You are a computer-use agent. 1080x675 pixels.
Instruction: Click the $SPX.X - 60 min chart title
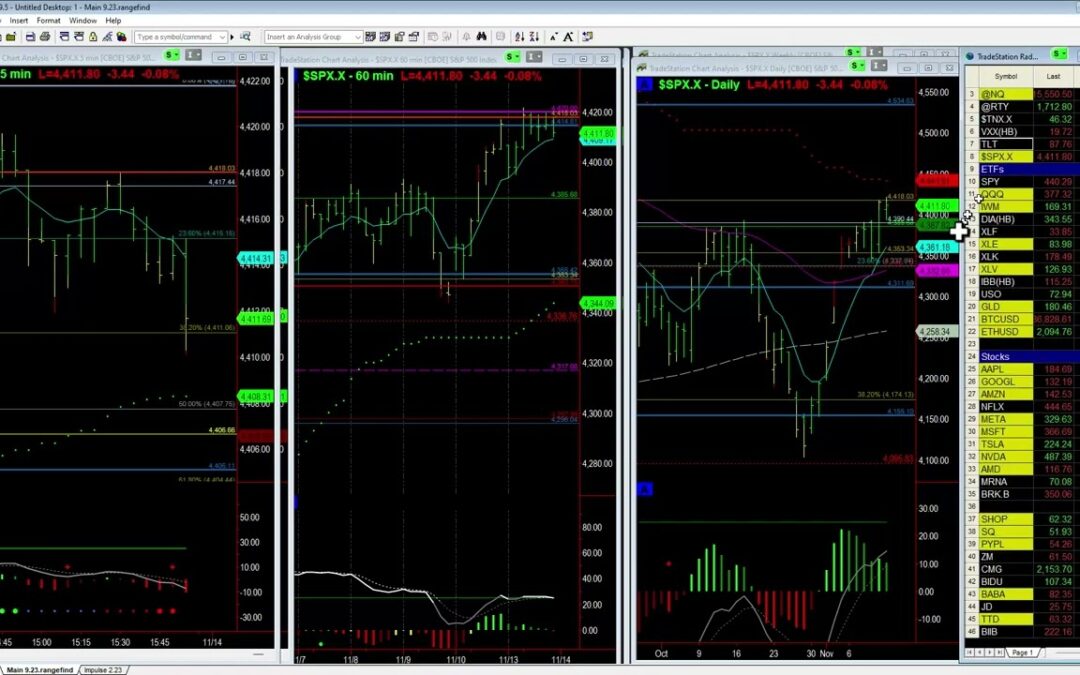coord(348,76)
